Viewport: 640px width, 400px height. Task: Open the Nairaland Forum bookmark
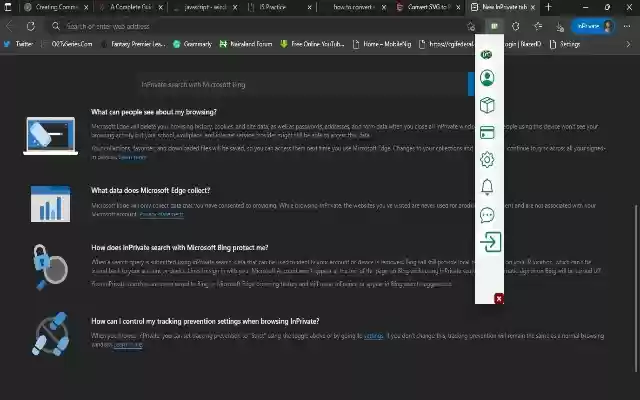click(246, 44)
